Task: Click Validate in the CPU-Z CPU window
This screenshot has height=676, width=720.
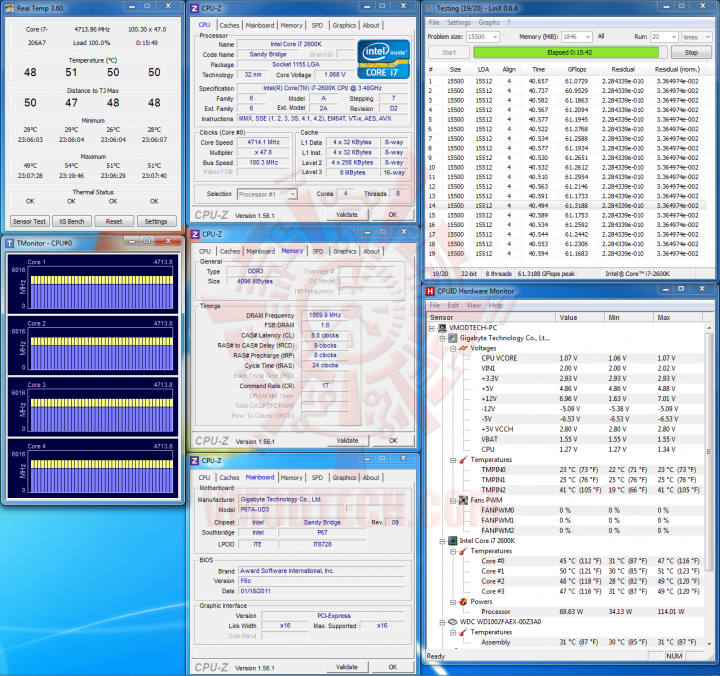Action: tap(347, 214)
